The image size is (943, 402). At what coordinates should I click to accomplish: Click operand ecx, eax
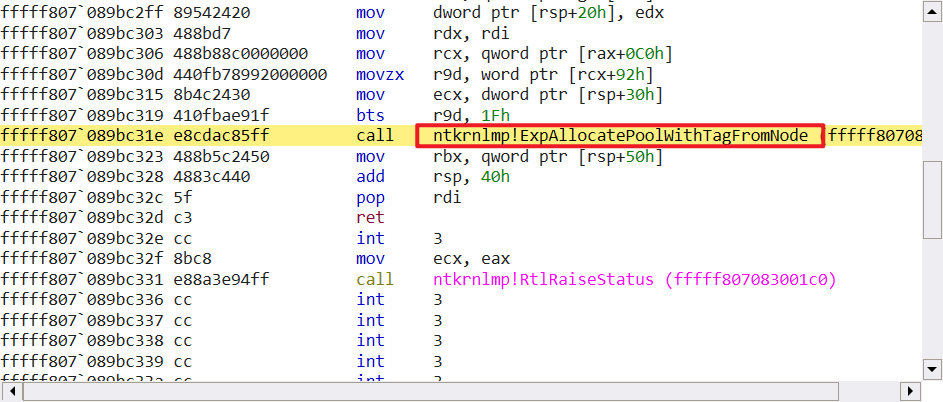[472, 259]
